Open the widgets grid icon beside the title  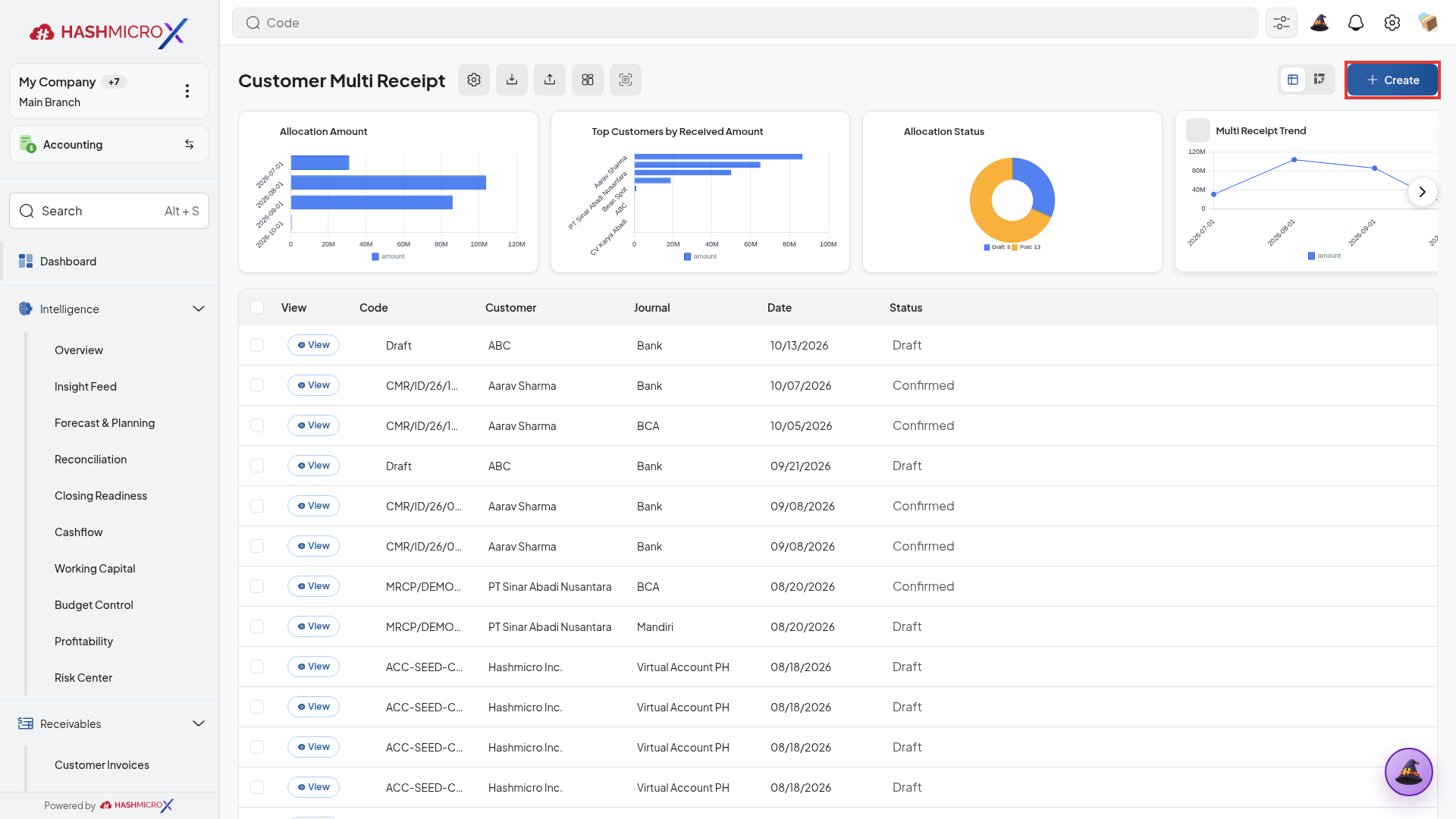coord(588,80)
